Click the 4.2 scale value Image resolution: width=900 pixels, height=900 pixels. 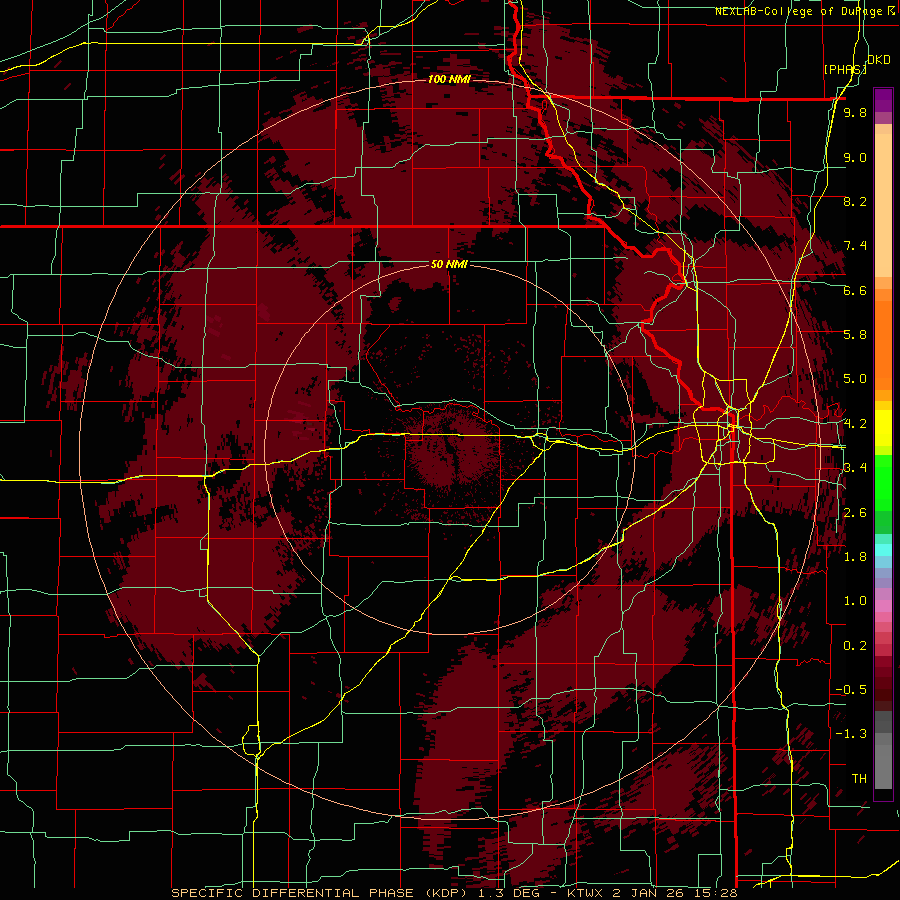click(x=855, y=424)
